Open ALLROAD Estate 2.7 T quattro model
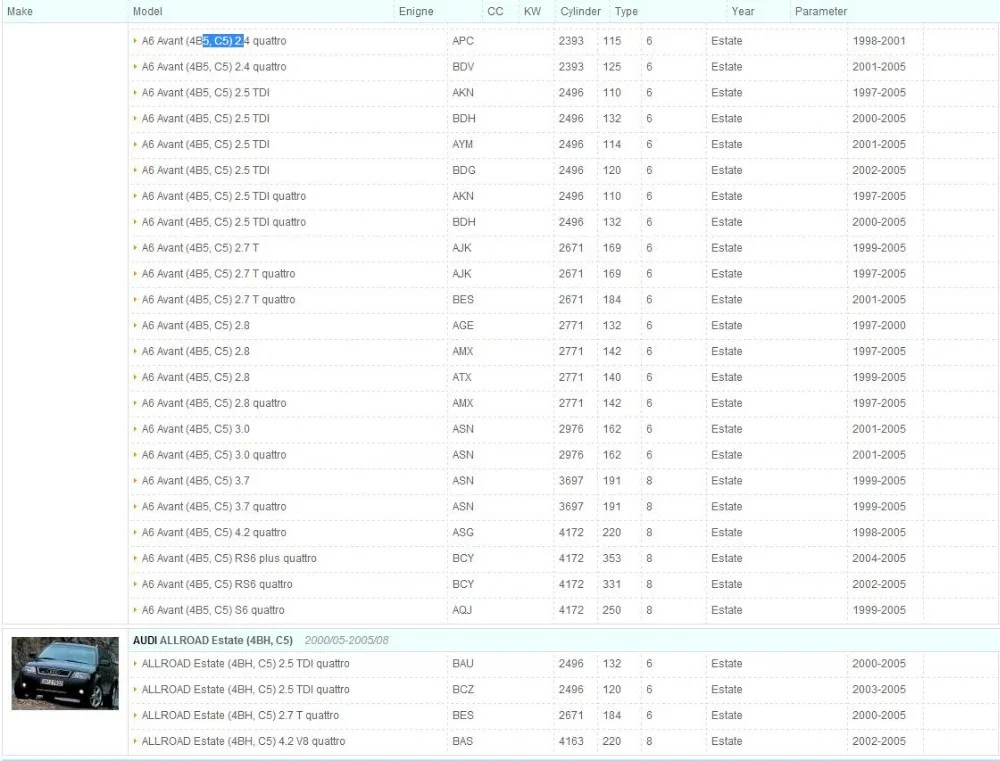 coord(240,716)
